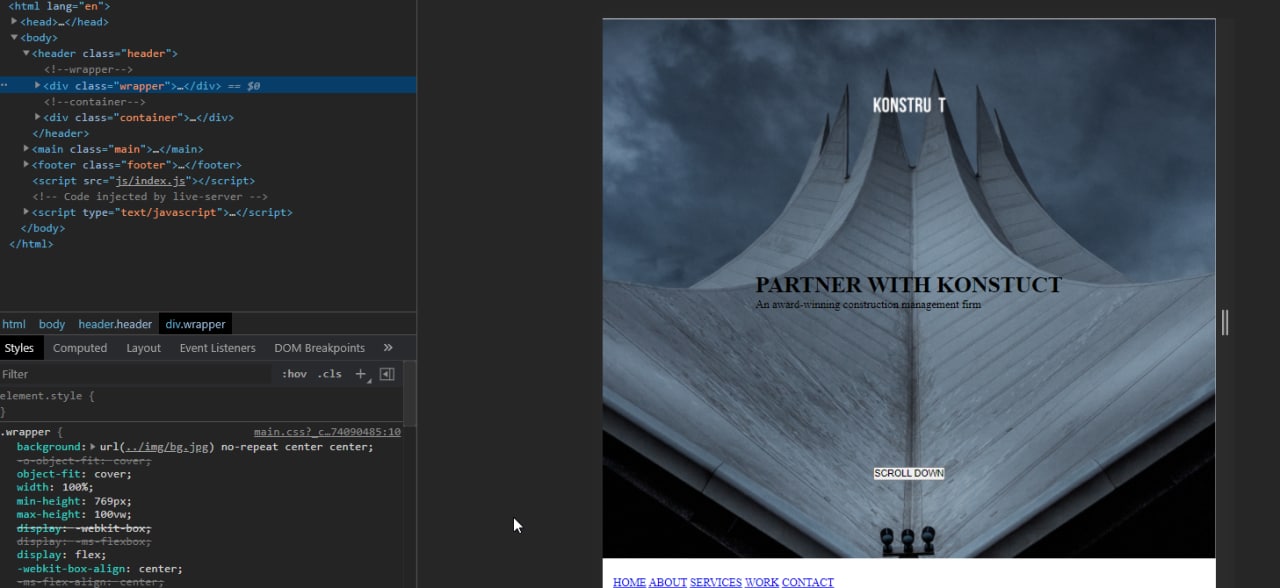Expand the background property shorthand triangle
The height and width of the screenshot is (588, 1280).
click(x=93, y=447)
